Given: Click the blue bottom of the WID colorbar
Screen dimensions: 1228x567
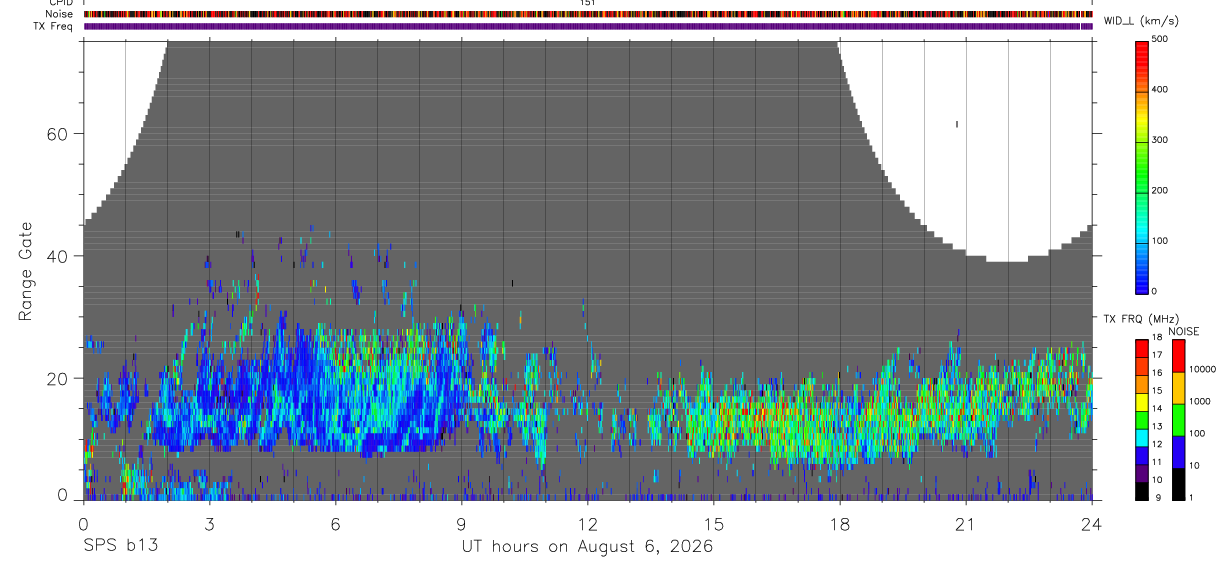Looking at the screenshot, I should 1142,286.
